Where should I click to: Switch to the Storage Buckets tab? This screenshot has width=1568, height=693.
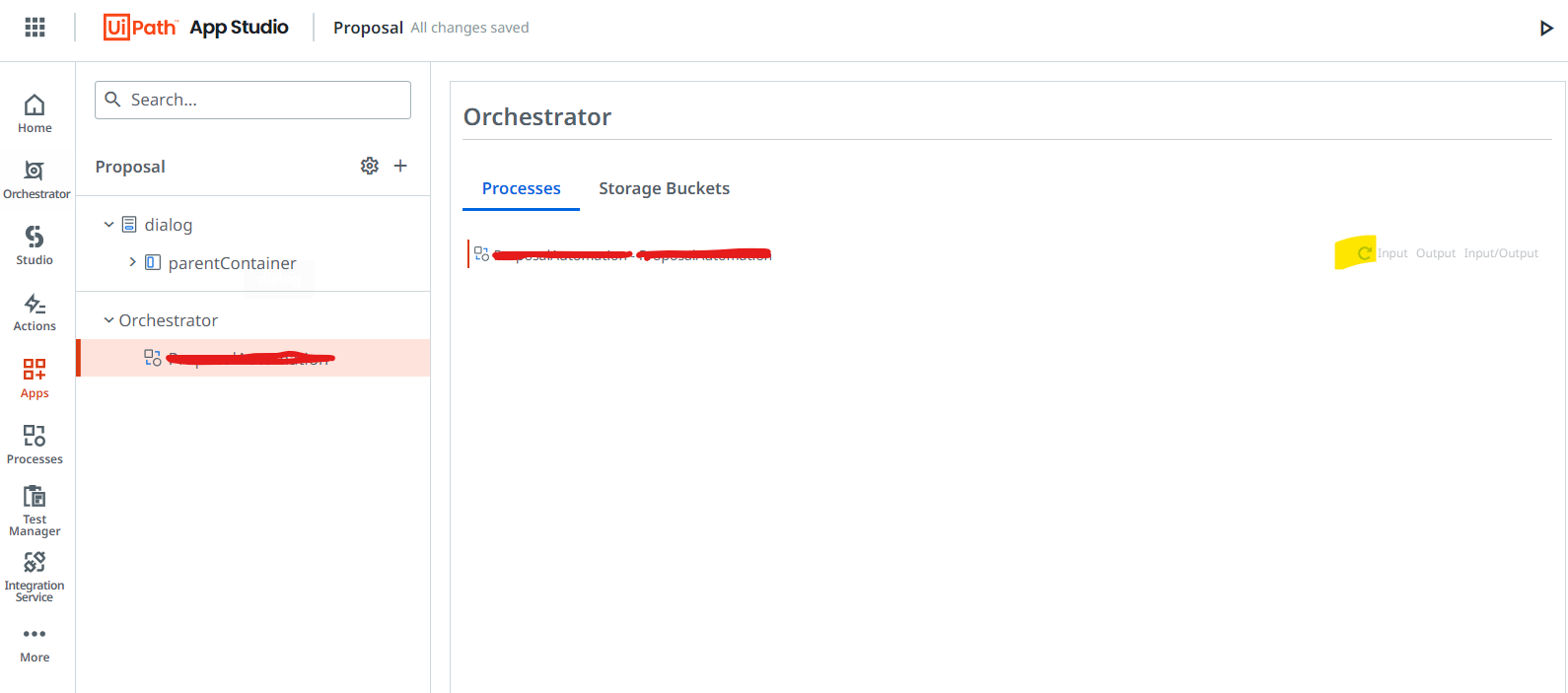pos(664,188)
